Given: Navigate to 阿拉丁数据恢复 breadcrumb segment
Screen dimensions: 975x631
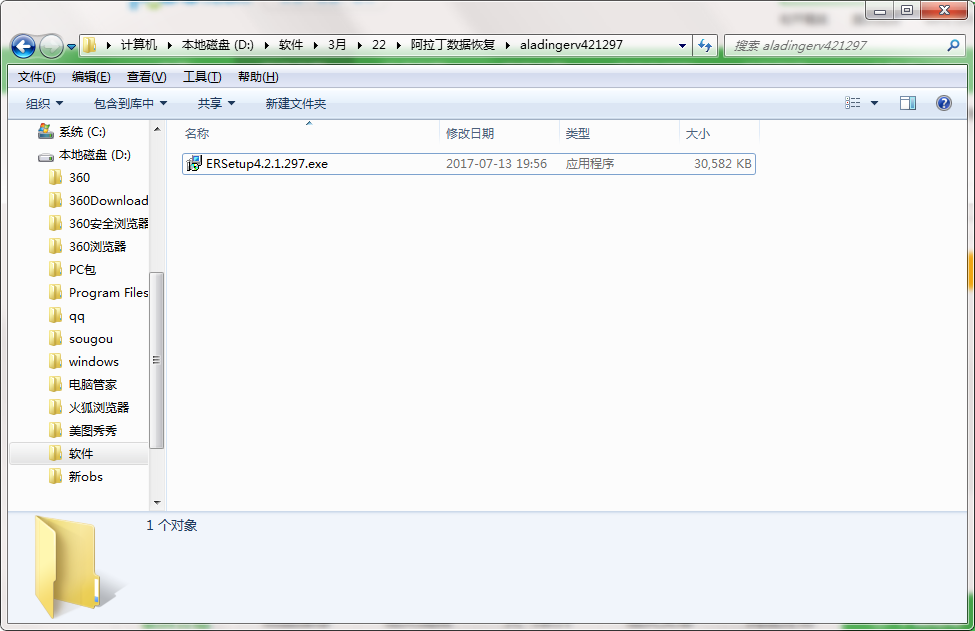Looking at the screenshot, I should pyautogui.click(x=453, y=45).
